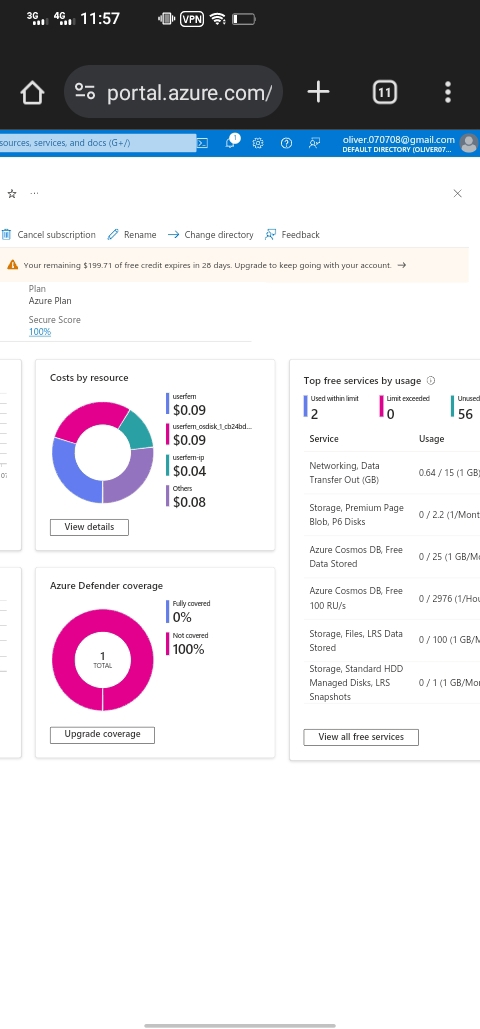
Task: Click info icon beside Top free services
Action: [x=431, y=381]
